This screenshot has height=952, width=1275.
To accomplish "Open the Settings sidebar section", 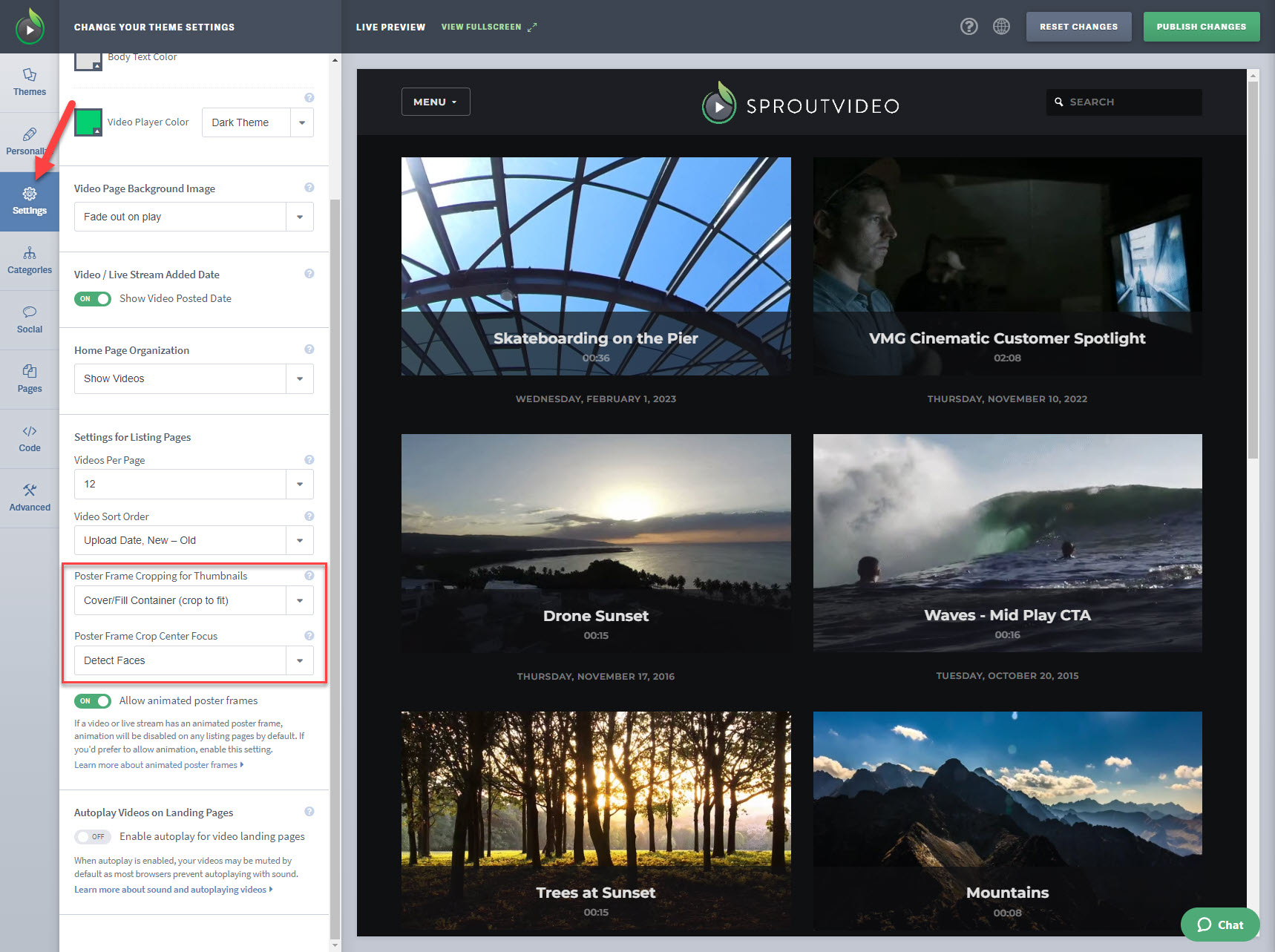I will tap(30, 201).
